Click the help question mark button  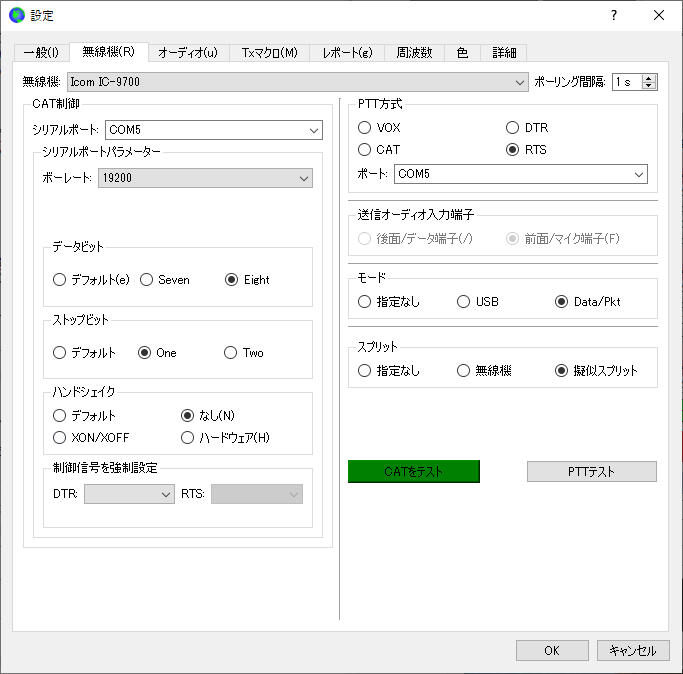point(614,15)
